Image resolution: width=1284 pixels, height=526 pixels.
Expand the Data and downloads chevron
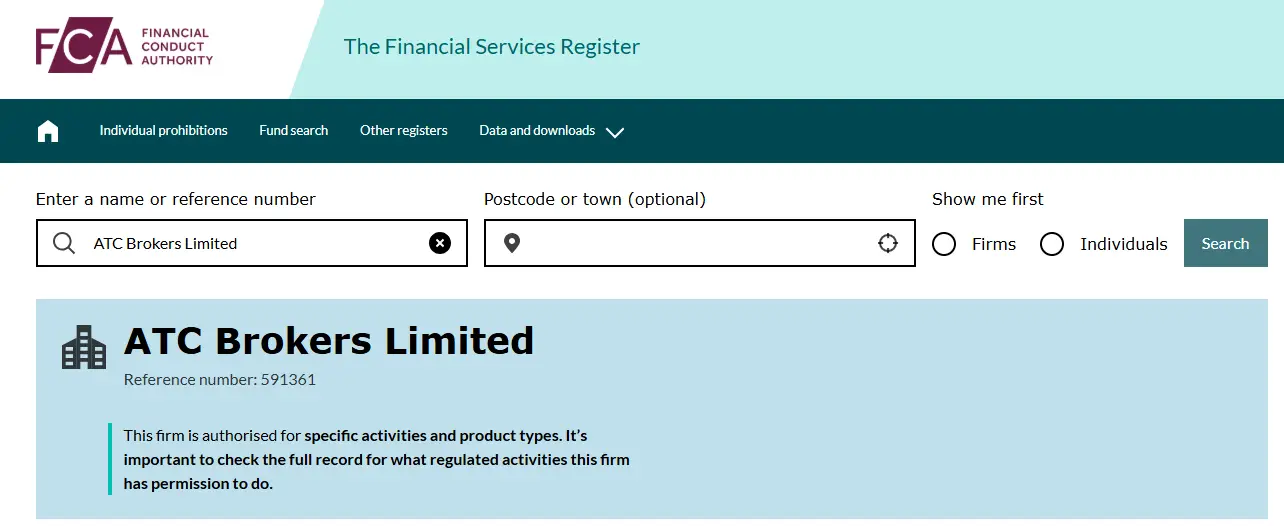615,132
